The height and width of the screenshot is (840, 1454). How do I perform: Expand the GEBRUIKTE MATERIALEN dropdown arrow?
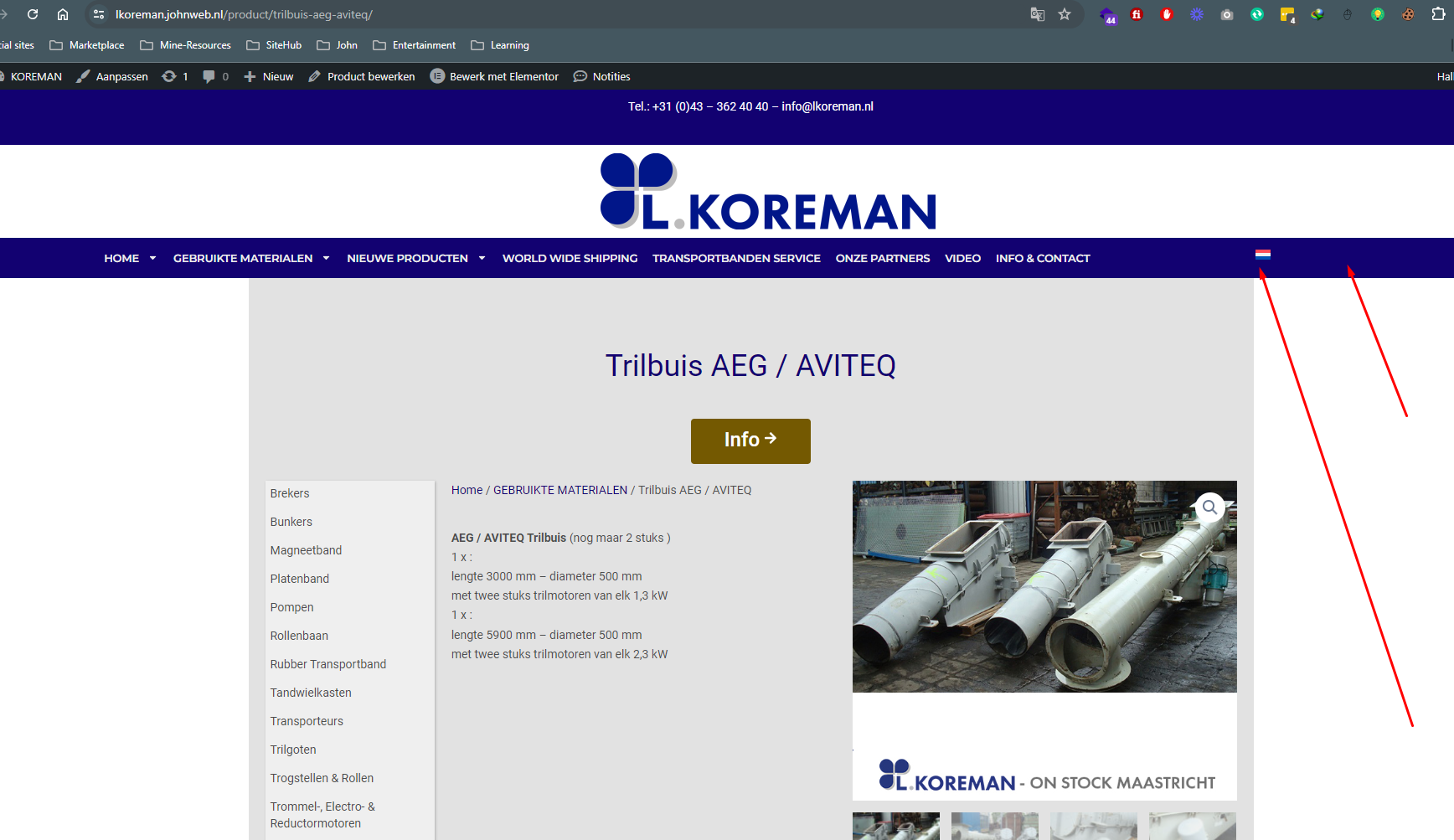[x=326, y=258]
